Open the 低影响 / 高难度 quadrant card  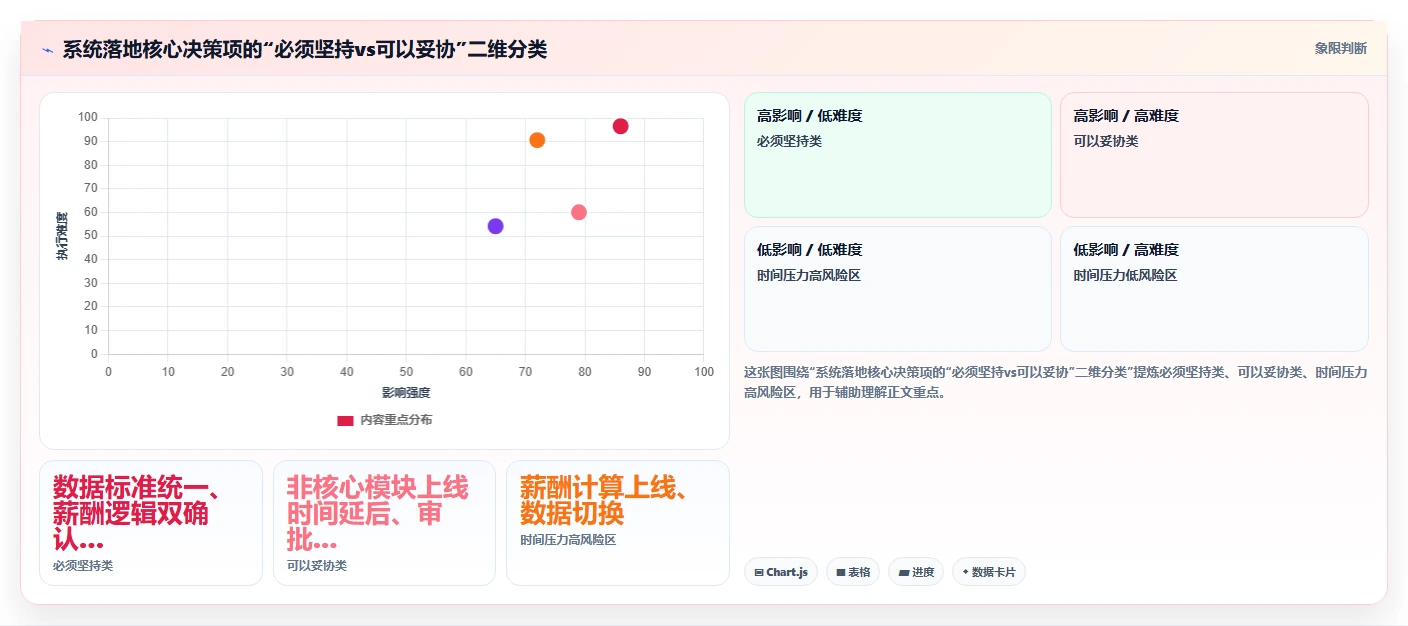(x=1214, y=289)
